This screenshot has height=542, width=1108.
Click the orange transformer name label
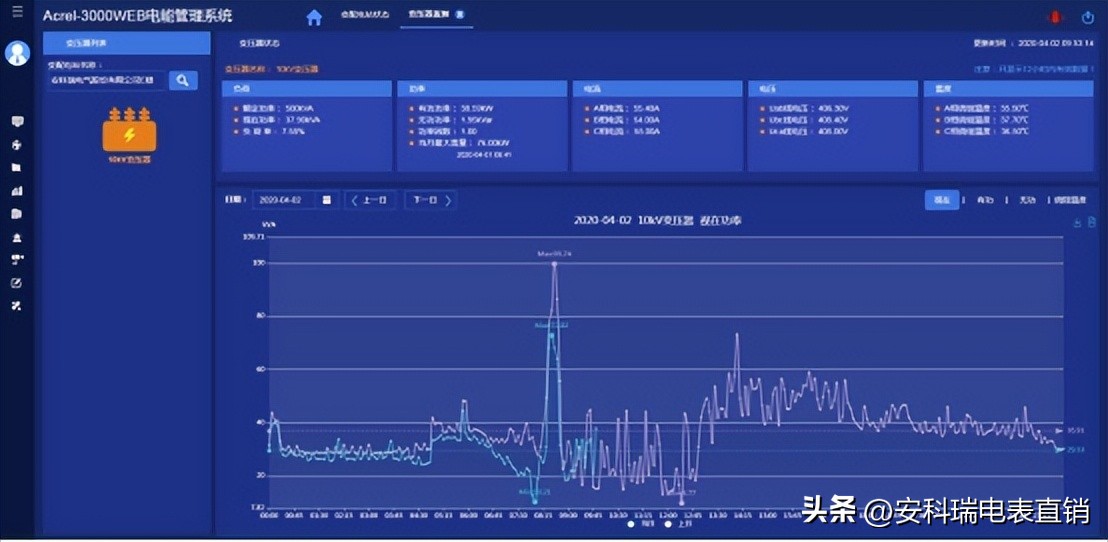(272, 69)
